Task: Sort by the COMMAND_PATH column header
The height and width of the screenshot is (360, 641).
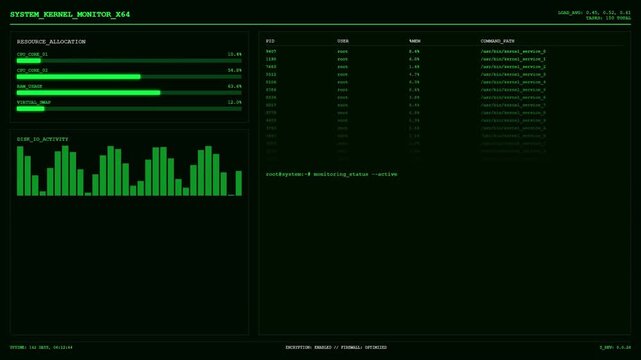Action: pos(498,41)
